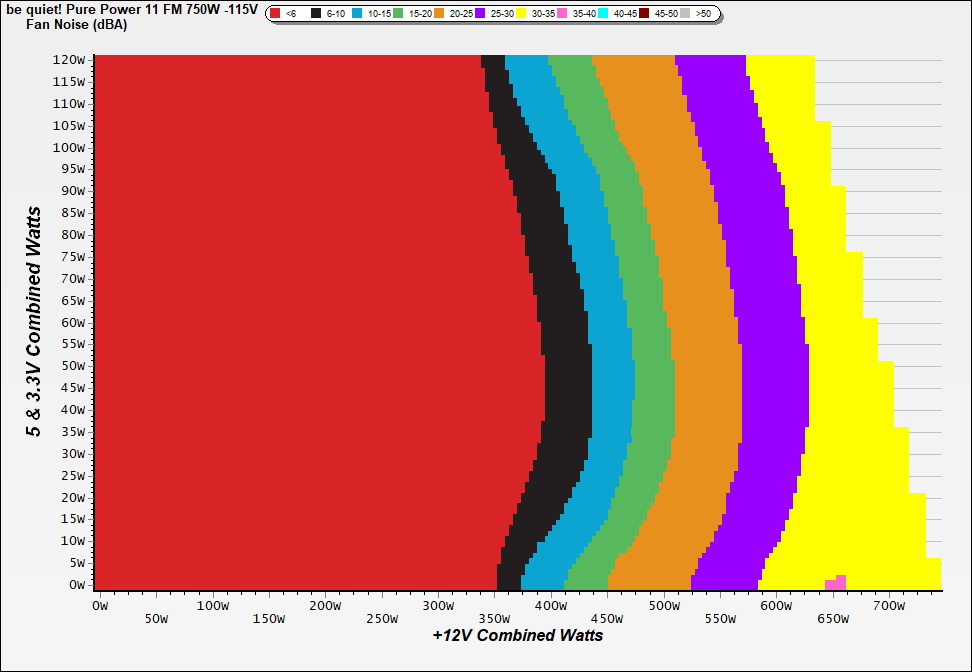This screenshot has width=972, height=672.
Task: Click the pink 35-40 legend swatch
Action: [562, 14]
